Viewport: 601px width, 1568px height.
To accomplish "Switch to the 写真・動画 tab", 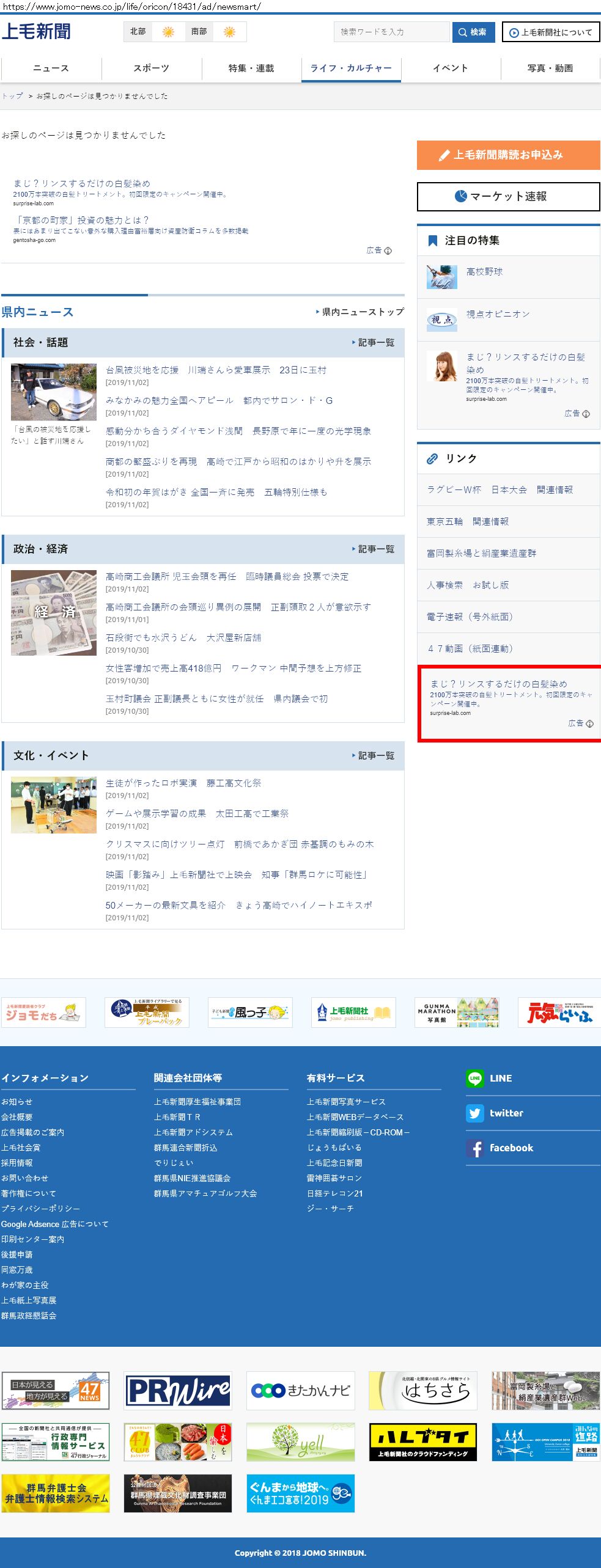I will [550, 68].
